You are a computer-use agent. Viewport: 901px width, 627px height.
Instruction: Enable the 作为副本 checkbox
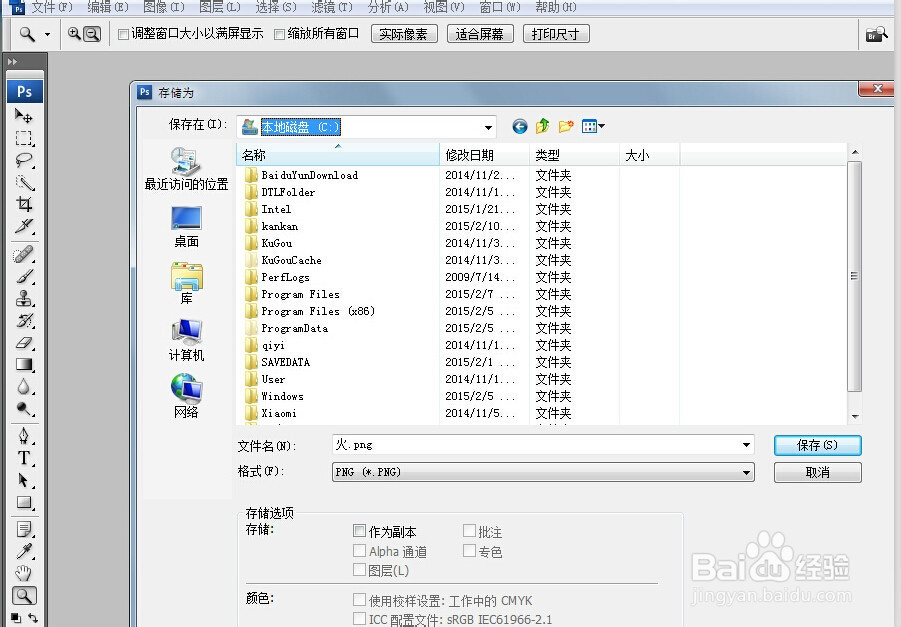358,531
